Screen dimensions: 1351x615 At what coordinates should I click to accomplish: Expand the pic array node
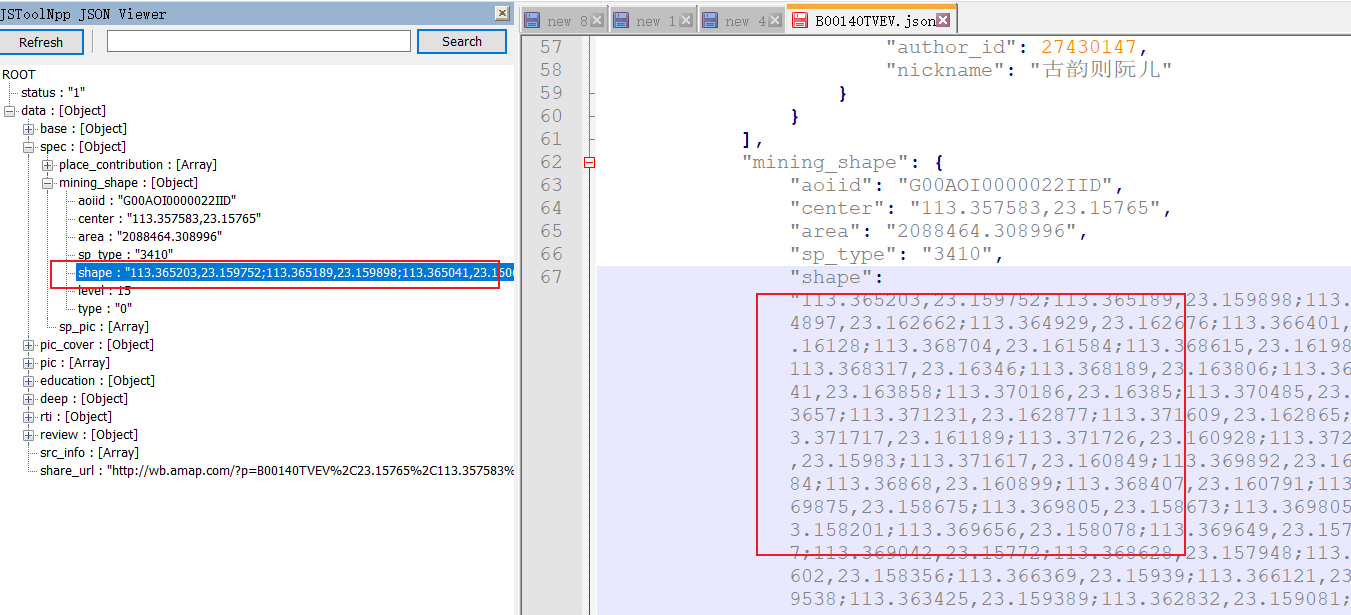point(29,363)
